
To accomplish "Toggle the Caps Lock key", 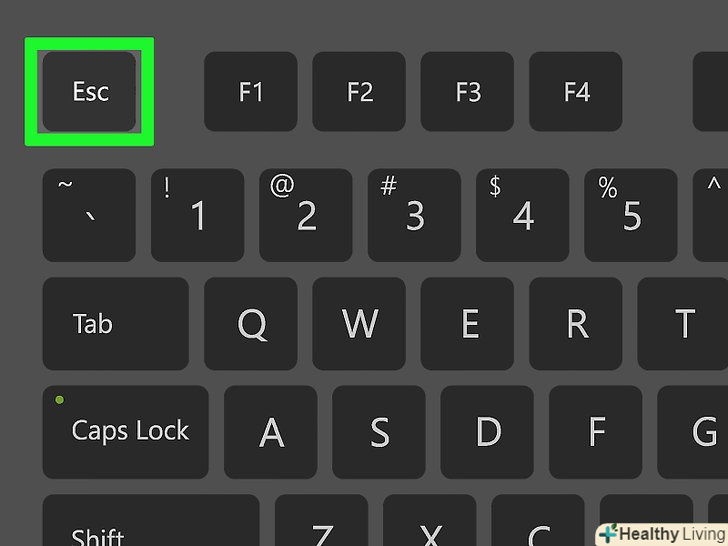I will (125, 432).
